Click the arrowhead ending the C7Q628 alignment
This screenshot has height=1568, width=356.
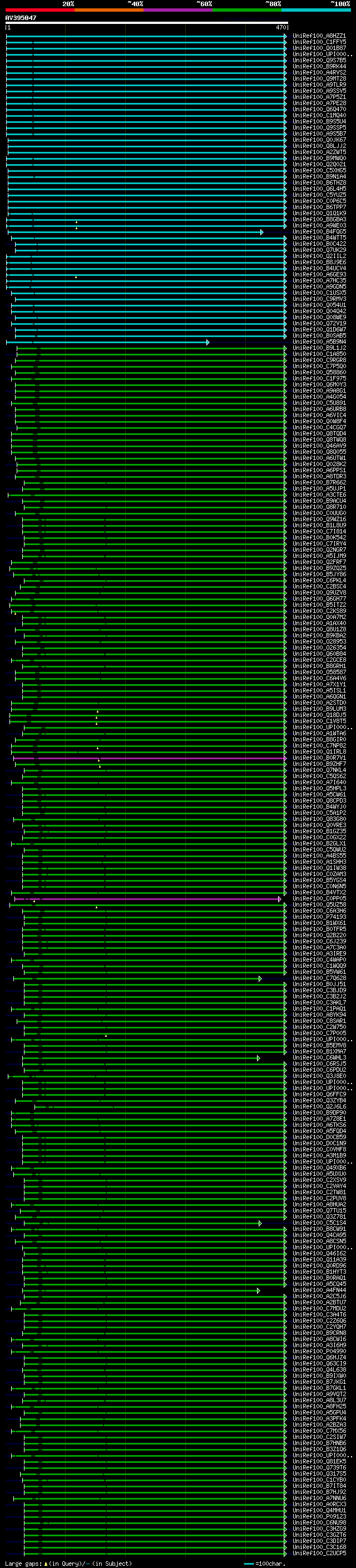(260, 979)
